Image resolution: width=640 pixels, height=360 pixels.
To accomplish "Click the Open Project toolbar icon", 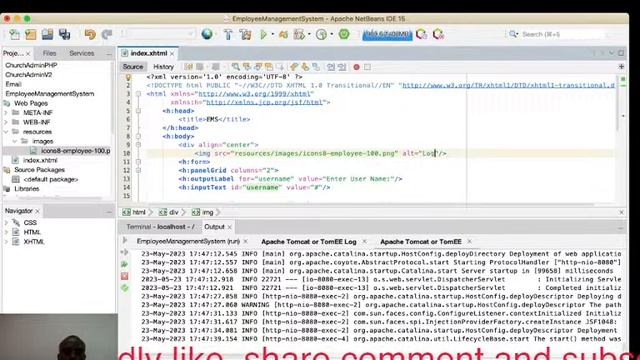I will point(47,34).
